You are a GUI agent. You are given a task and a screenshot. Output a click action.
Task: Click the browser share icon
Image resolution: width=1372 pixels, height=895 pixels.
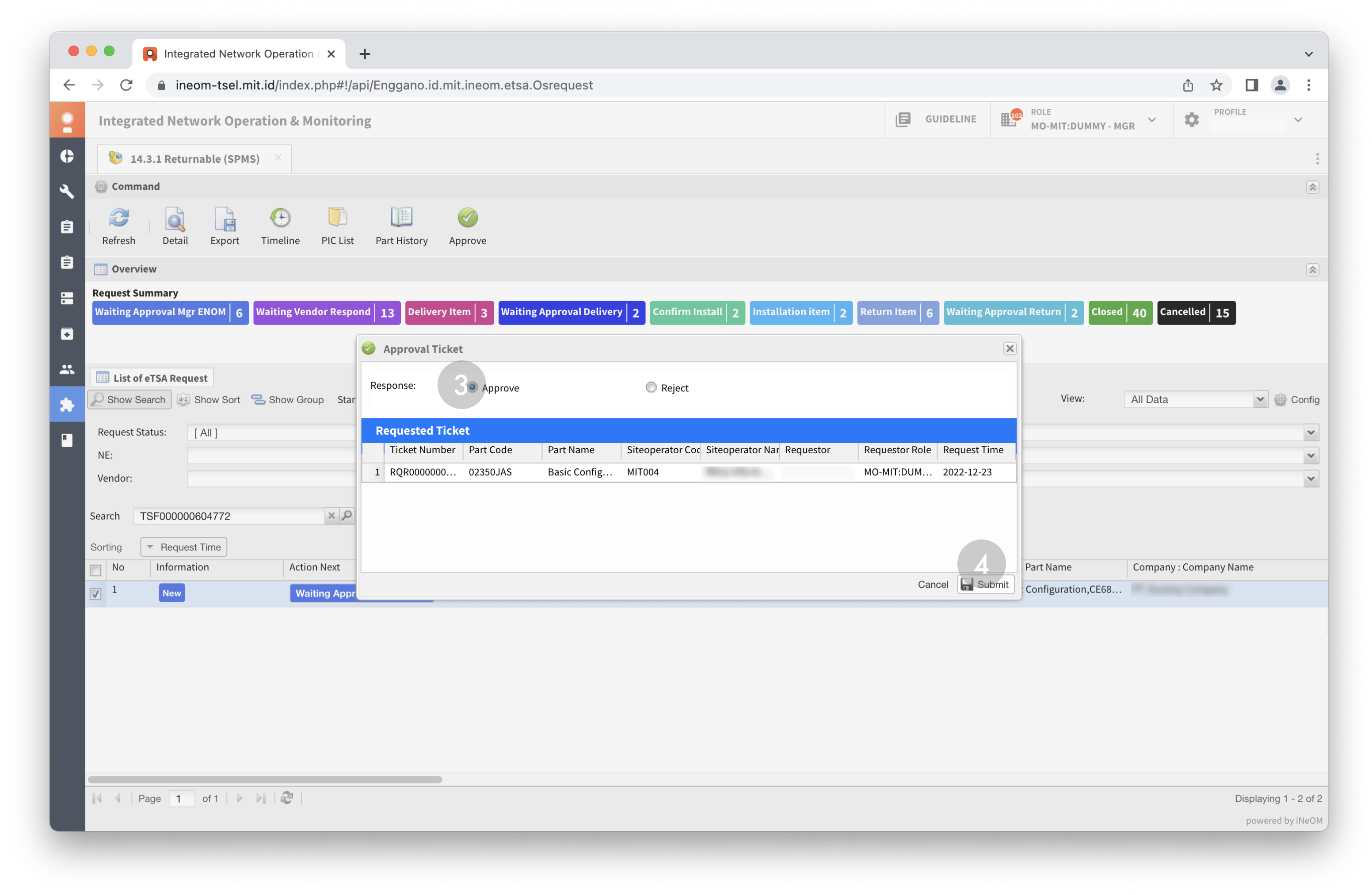1188,85
